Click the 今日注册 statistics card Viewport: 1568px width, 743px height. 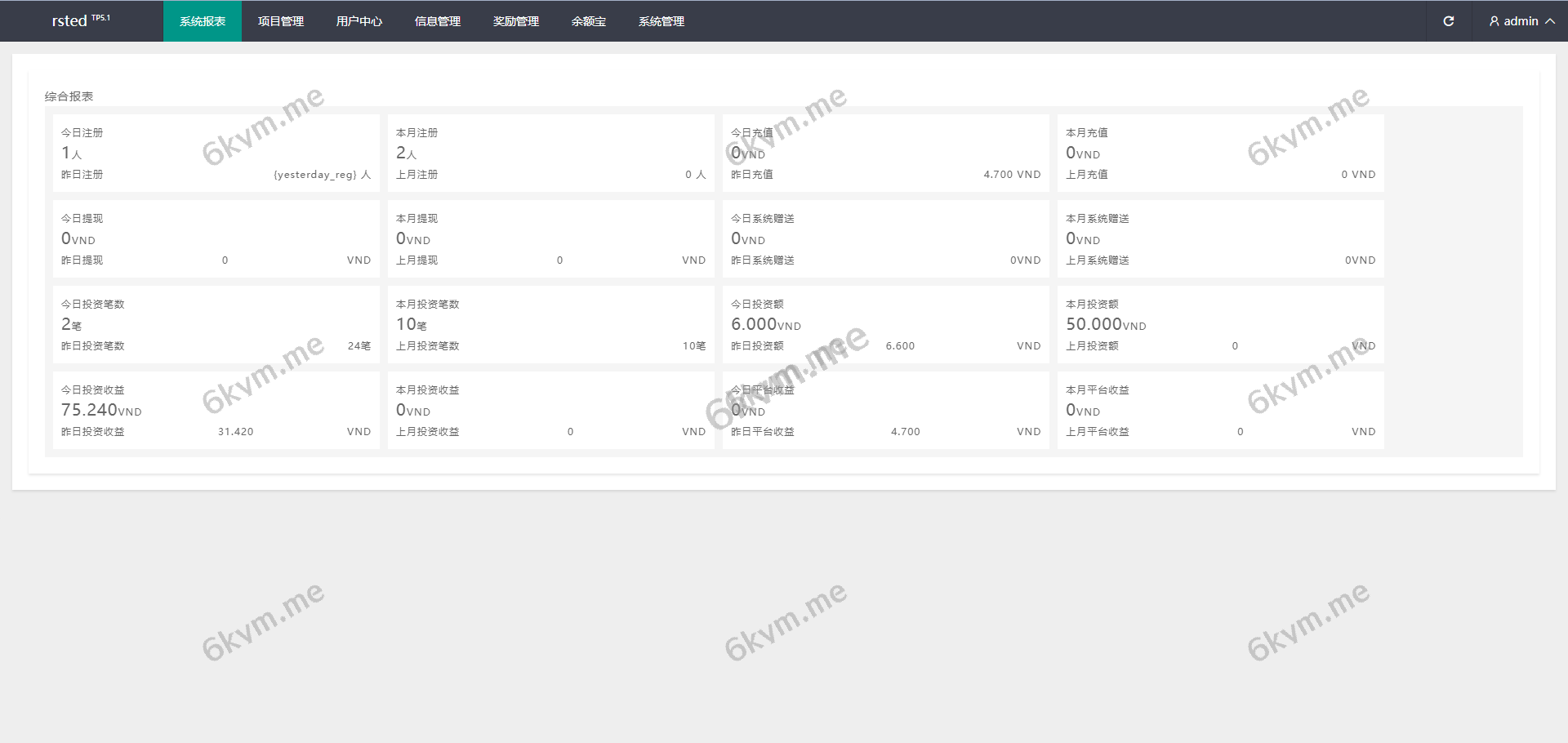tap(216, 153)
